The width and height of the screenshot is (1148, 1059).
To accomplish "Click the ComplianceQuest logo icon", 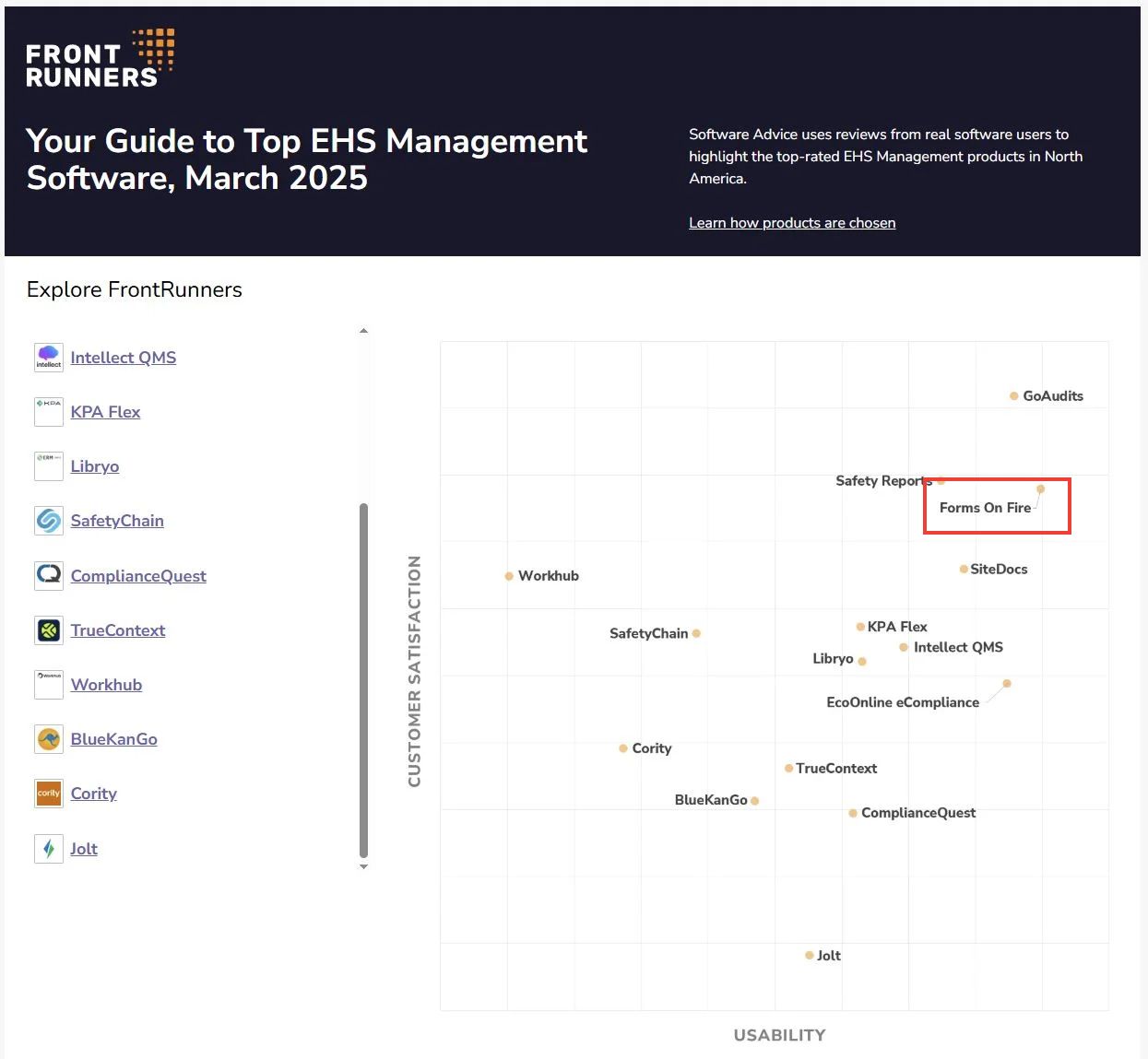I will 49,576.
